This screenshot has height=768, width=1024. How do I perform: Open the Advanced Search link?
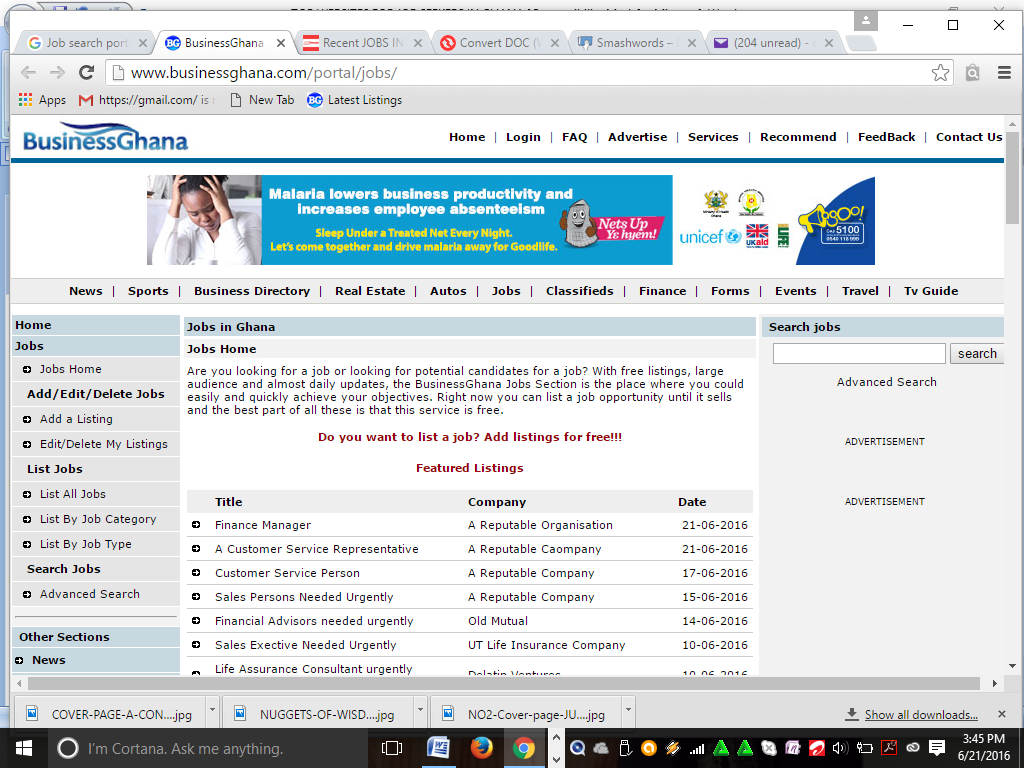[x=887, y=382]
